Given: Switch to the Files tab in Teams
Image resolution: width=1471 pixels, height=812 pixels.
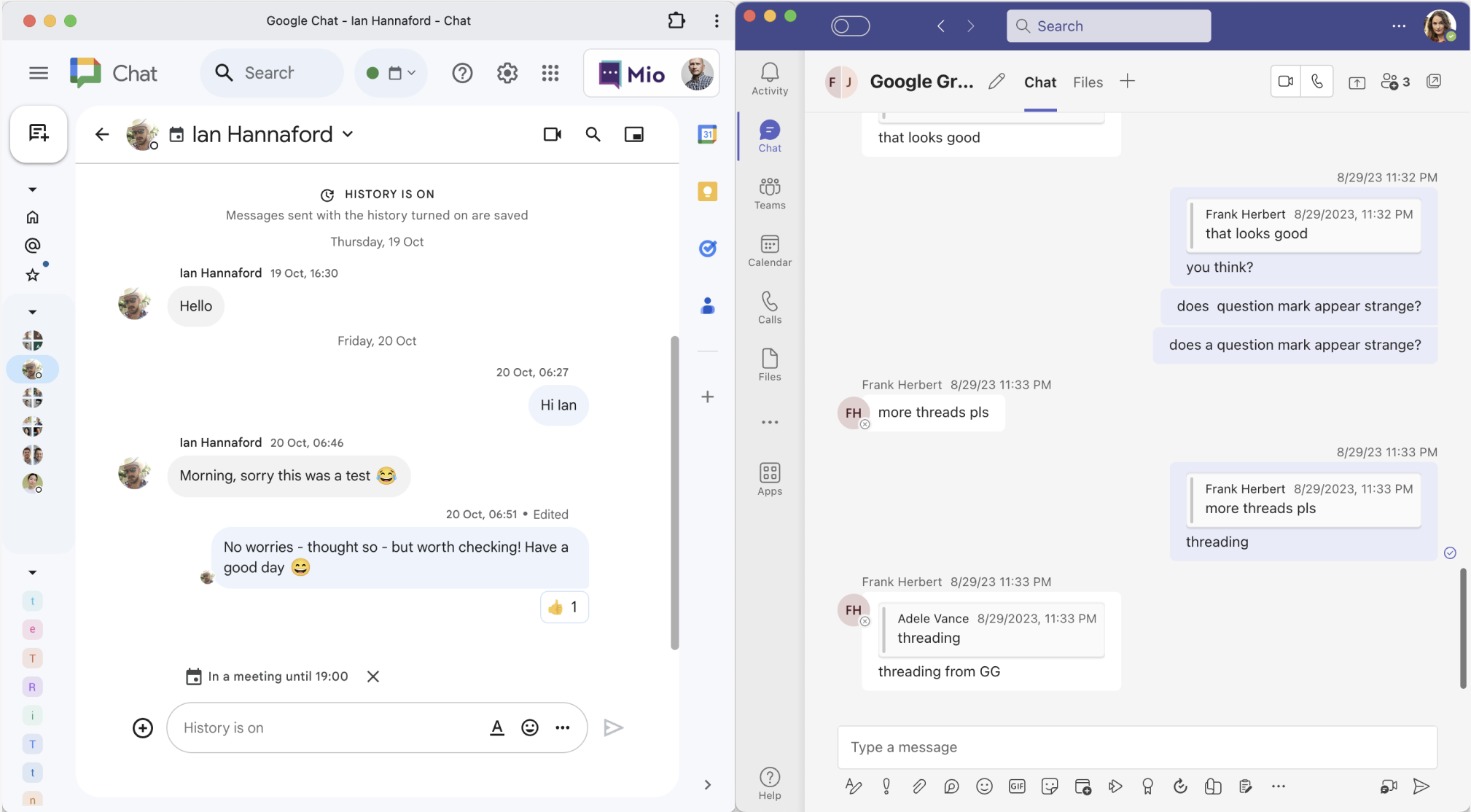Looking at the screenshot, I should 1087,82.
